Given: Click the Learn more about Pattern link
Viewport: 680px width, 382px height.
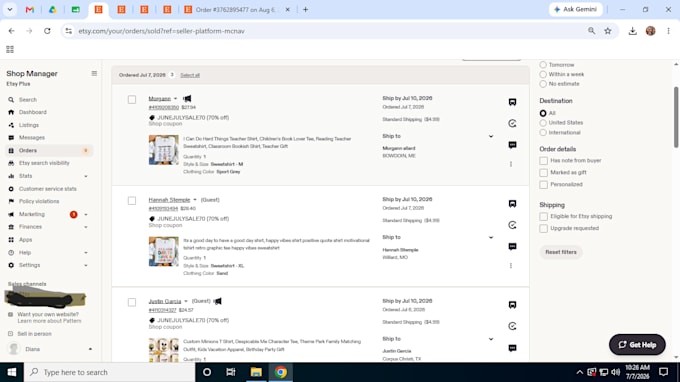Looking at the screenshot, I should pos(49,321).
